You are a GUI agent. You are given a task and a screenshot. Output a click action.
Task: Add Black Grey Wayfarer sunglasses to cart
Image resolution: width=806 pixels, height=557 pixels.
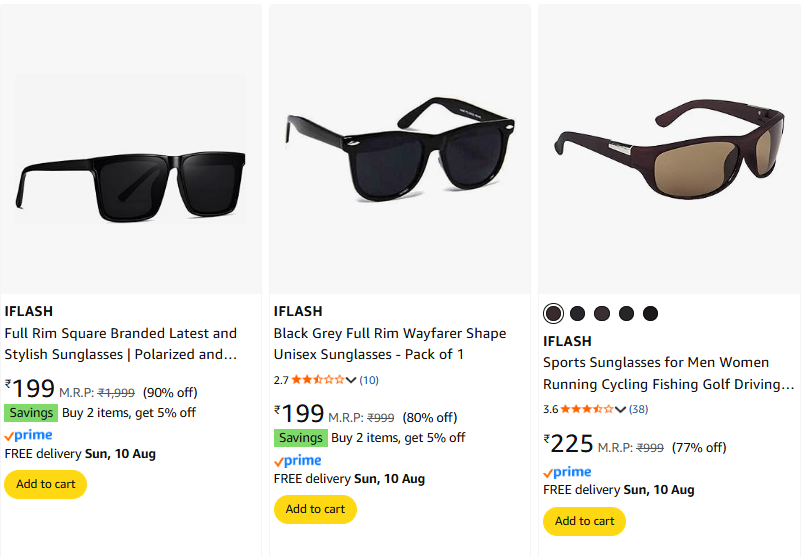pos(315,509)
